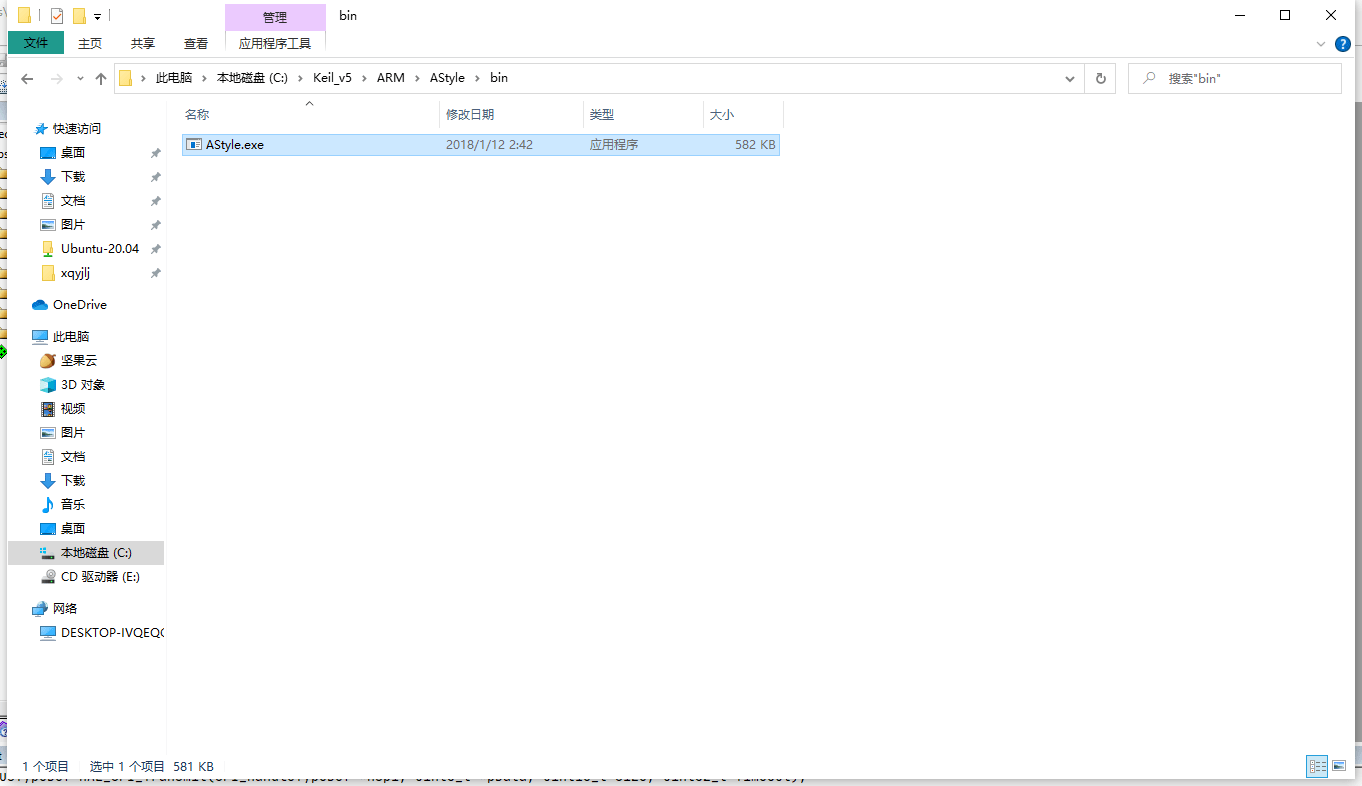
Task: Expand the ribbon with the chevron
Action: [1321, 44]
